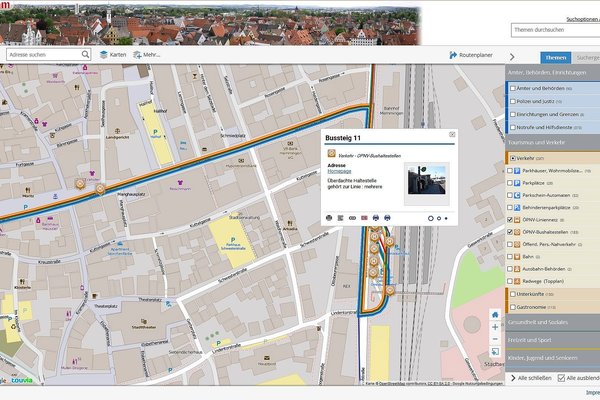
Task: Enable the Parkhäuser, Wohnmobilste... layer checkbox
Action: pos(510,171)
